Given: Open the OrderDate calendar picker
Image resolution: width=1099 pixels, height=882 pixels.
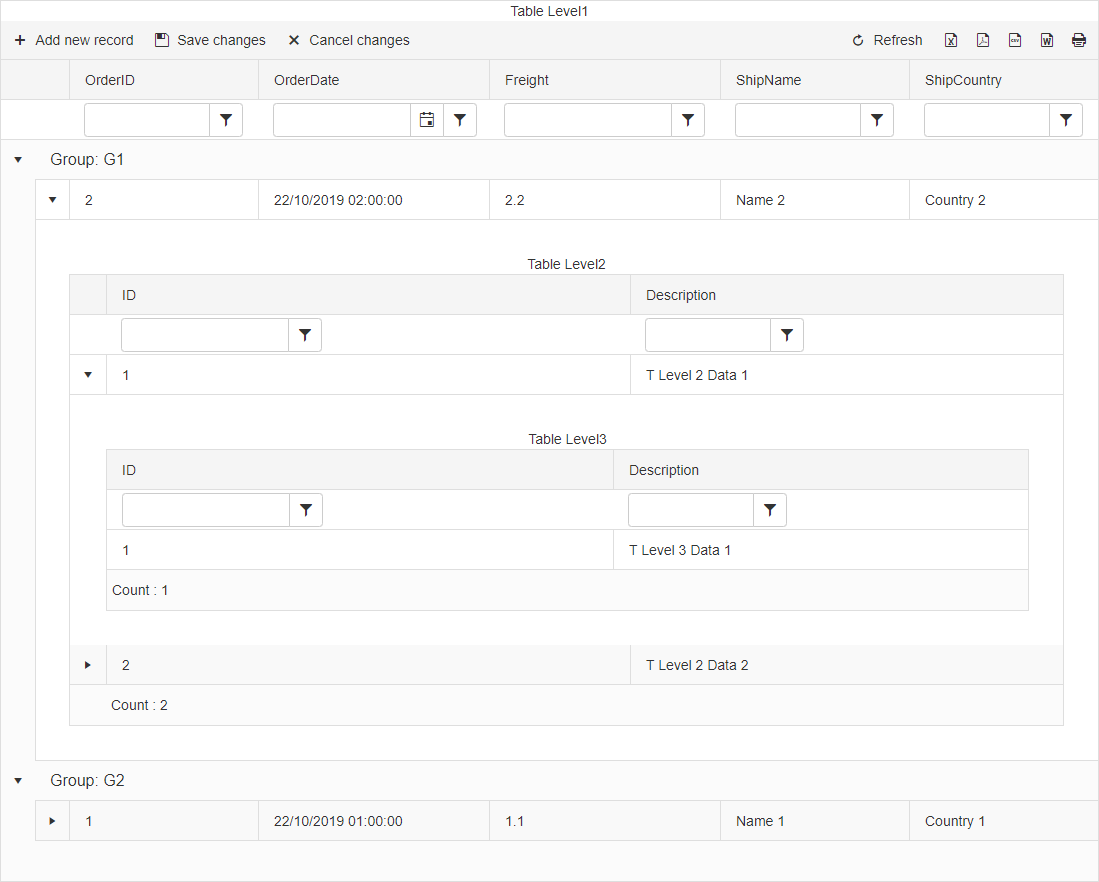Looking at the screenshot, I should [427, 119].
